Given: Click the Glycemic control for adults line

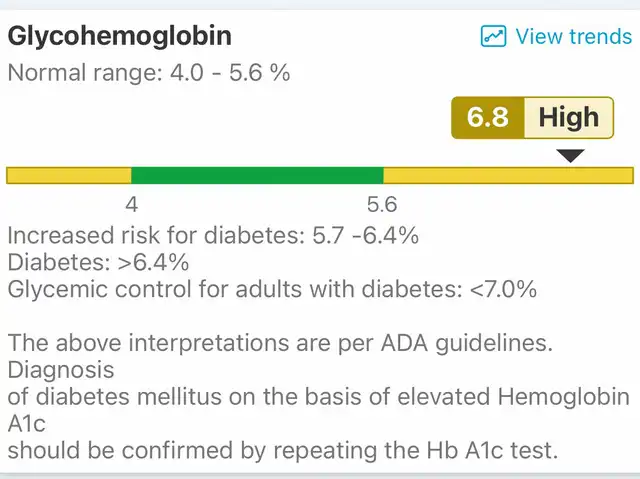Looking at the screenshot, I should click(x=272, y=289).
